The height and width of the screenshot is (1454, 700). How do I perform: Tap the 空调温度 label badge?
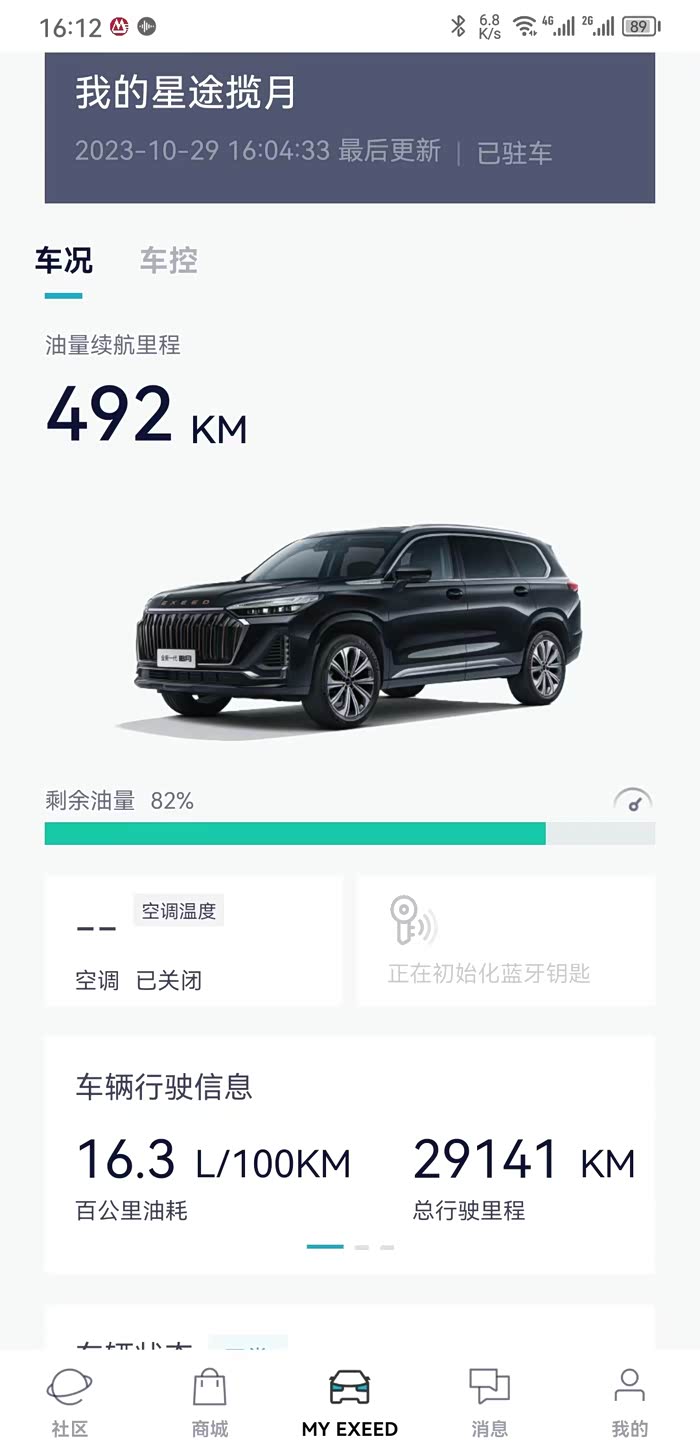pos(179,911)
